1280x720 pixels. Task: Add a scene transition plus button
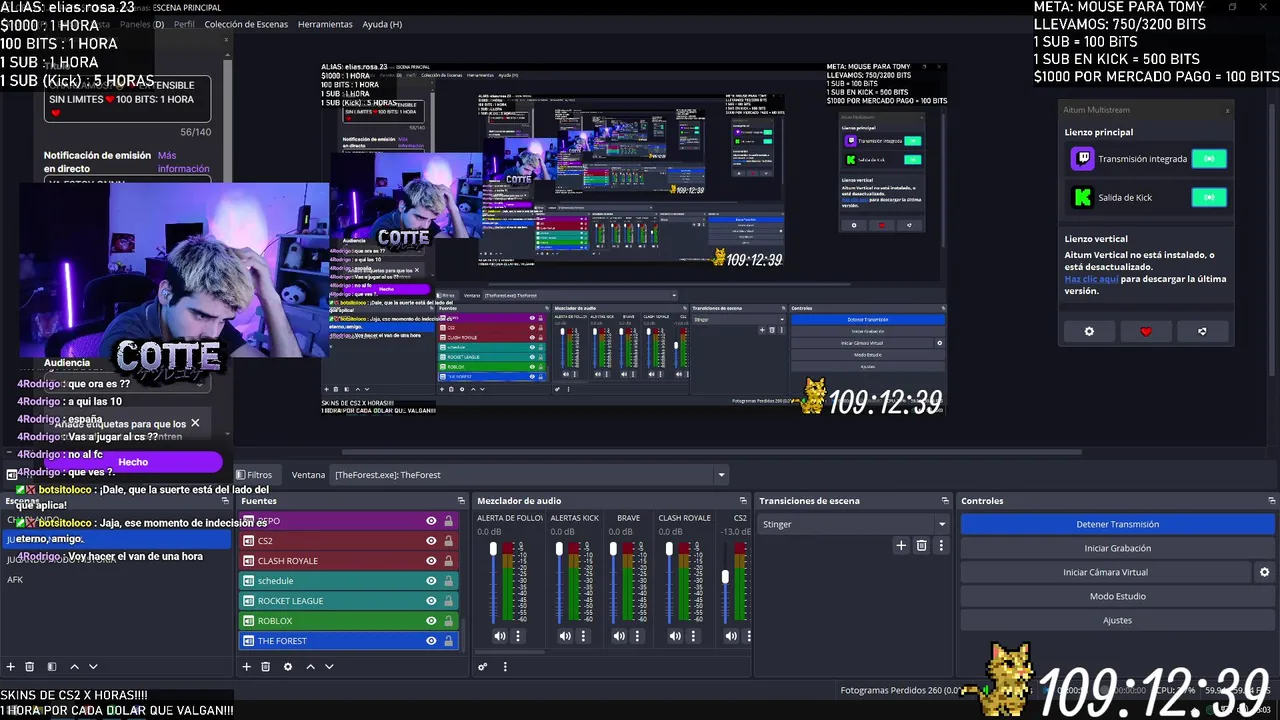click(901, 545)
